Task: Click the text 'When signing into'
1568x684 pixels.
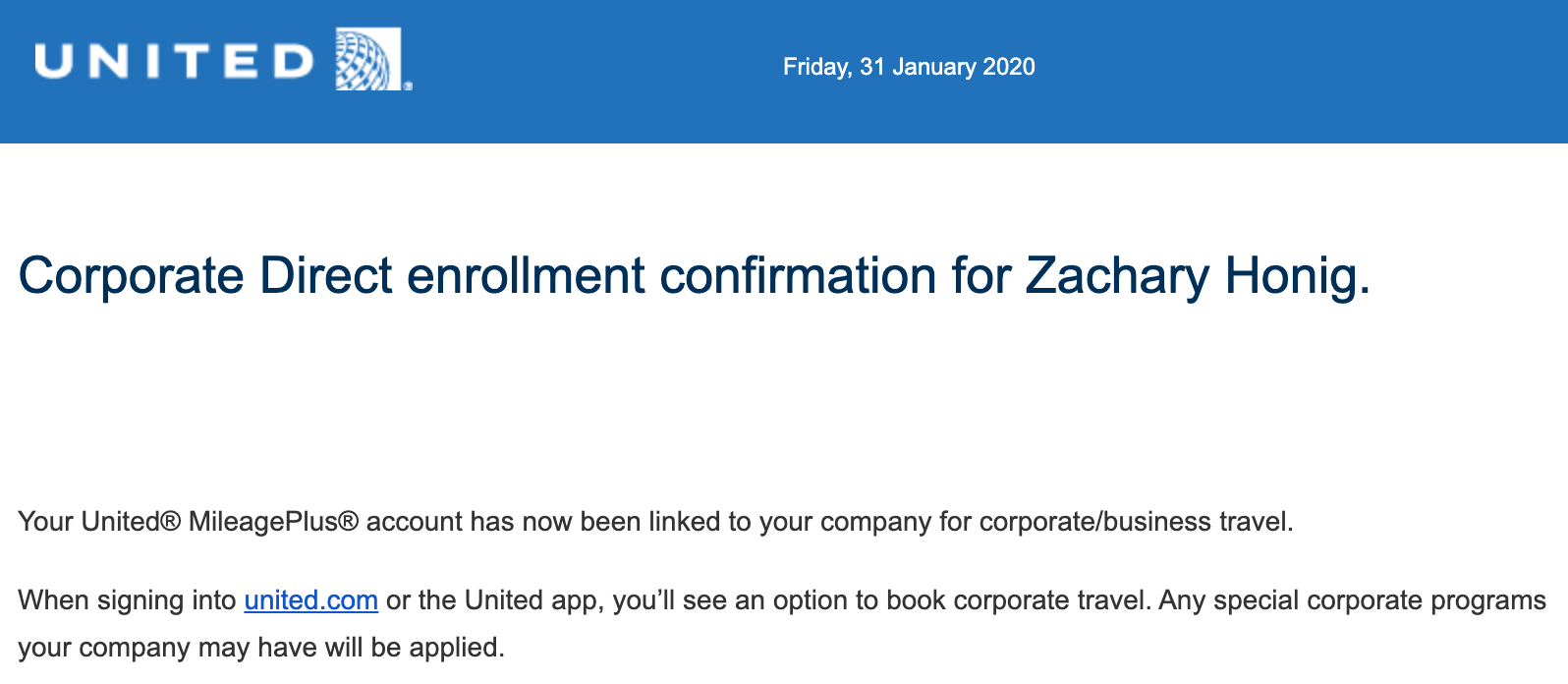Action: click(127, 600)
